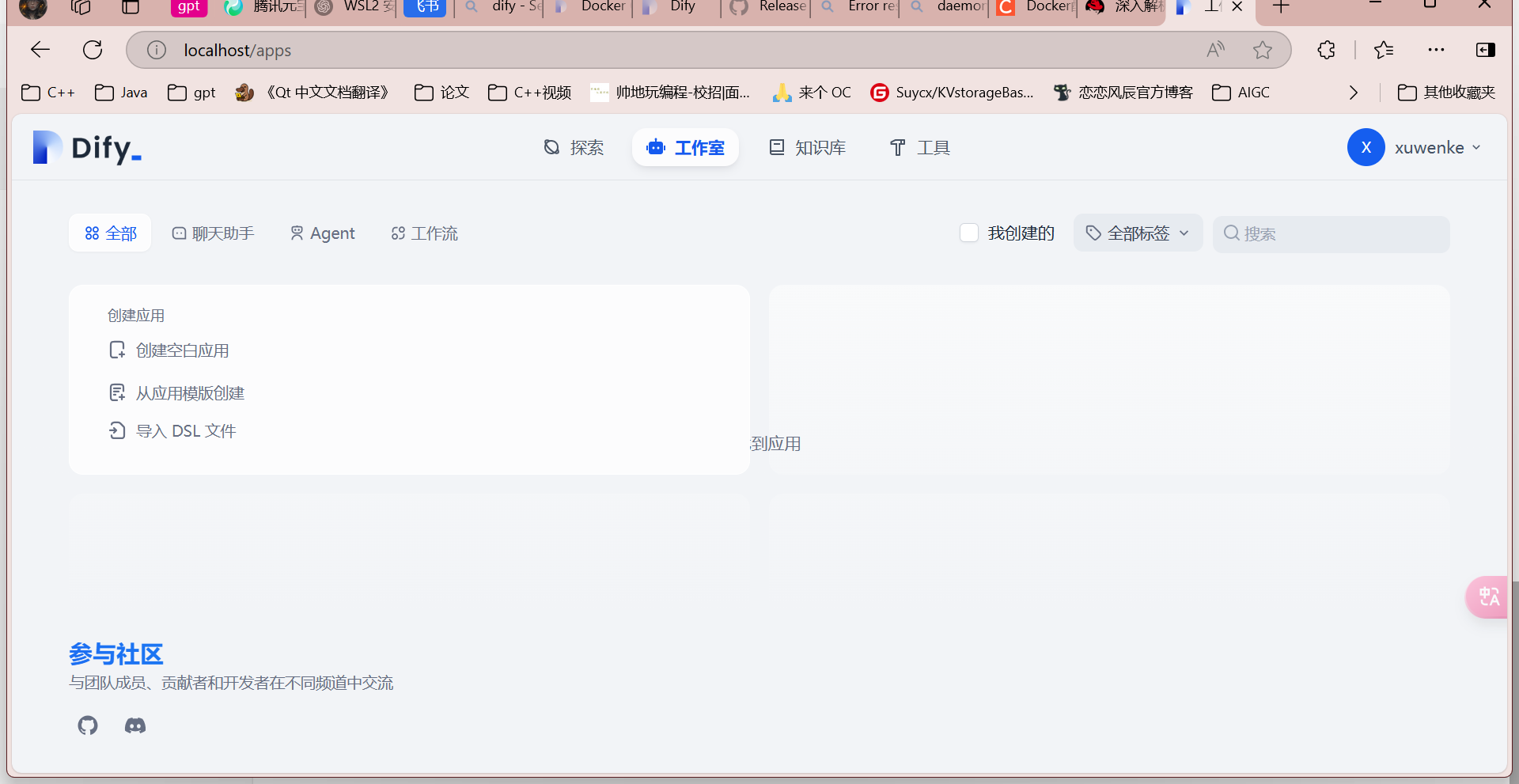Click the Dify logo
This screenshot has height=784, width=1519.
pos(87,148)
